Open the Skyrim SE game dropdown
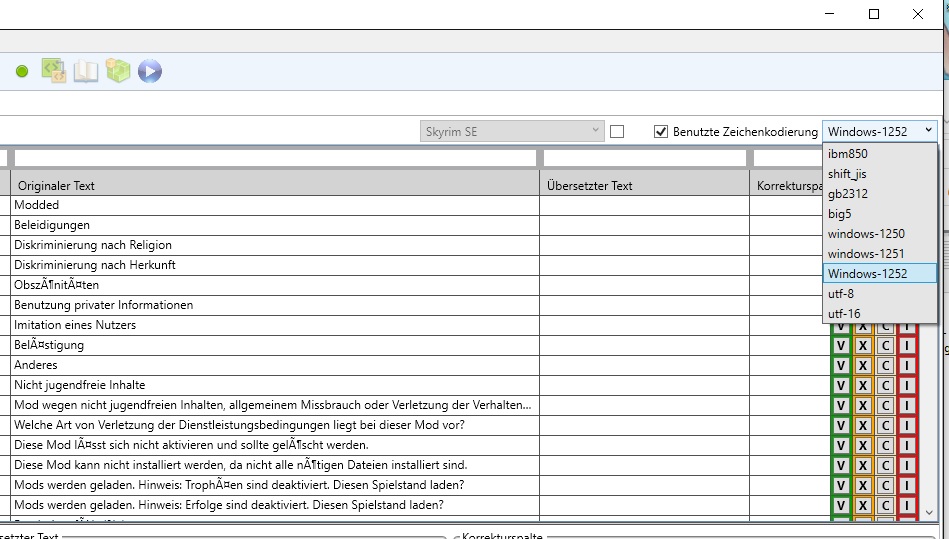This screenshot has height=539, width=949. click(x=513, y=131)
